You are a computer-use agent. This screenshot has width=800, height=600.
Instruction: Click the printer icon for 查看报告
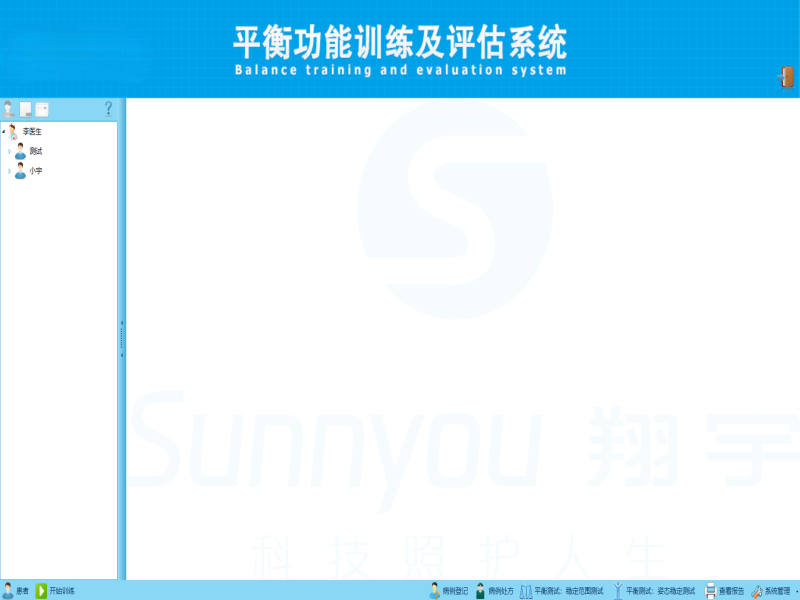click(x=710, y=591)
